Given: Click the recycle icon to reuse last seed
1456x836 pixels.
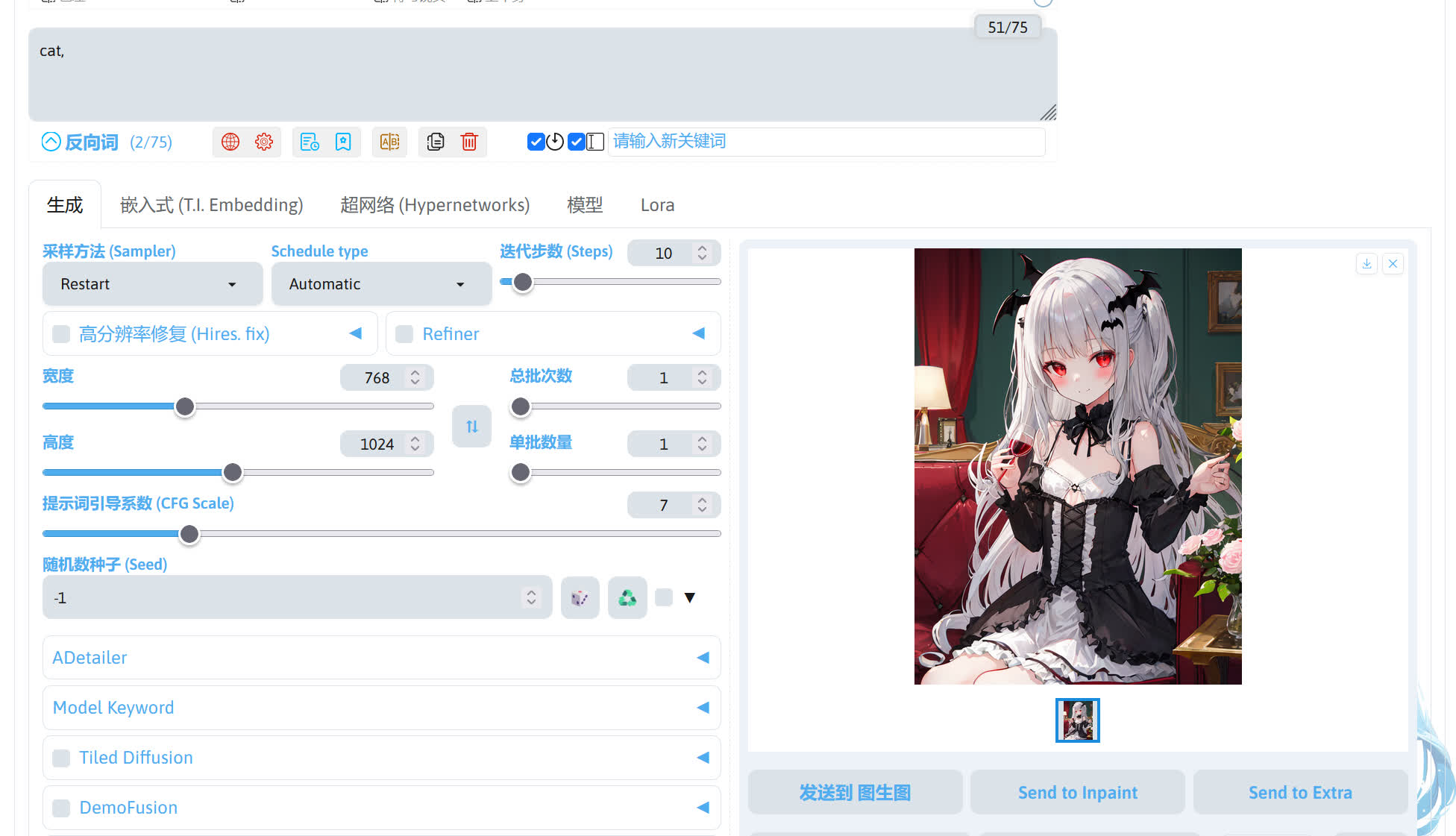Looking at the screenshot, I should (x=627, y=597).
